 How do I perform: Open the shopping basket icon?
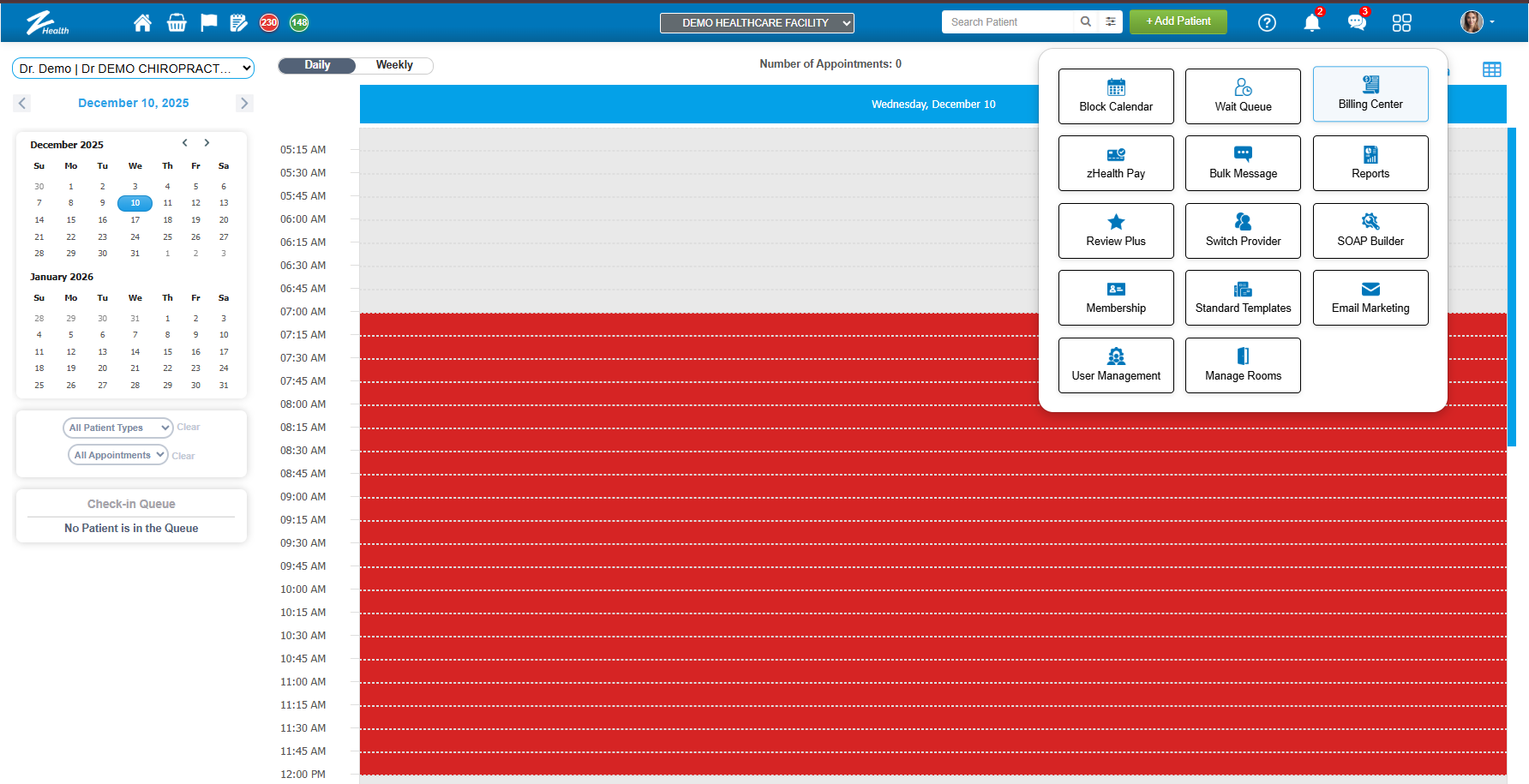[177, 23]
